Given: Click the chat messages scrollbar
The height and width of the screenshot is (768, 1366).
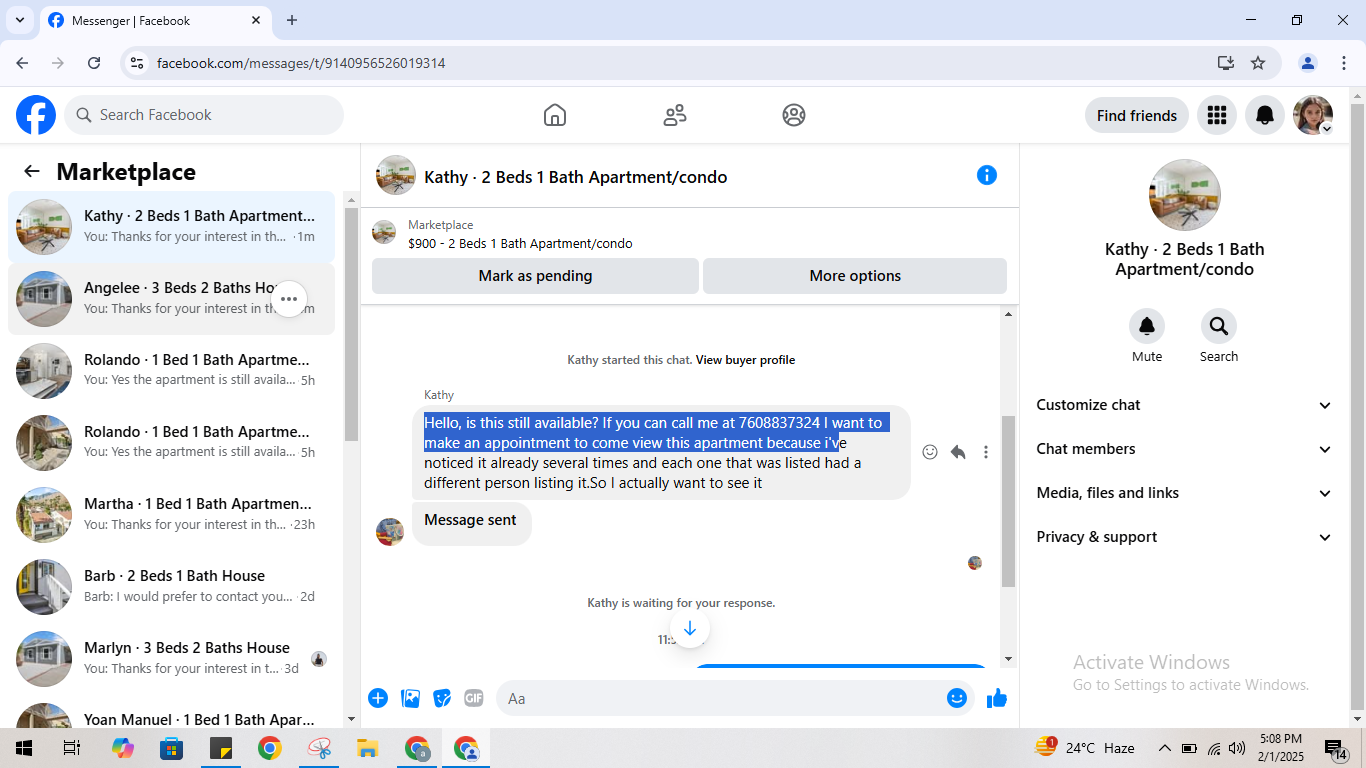Looking at the screenshot, I should pyautogui.click(x=1008, y=501).
